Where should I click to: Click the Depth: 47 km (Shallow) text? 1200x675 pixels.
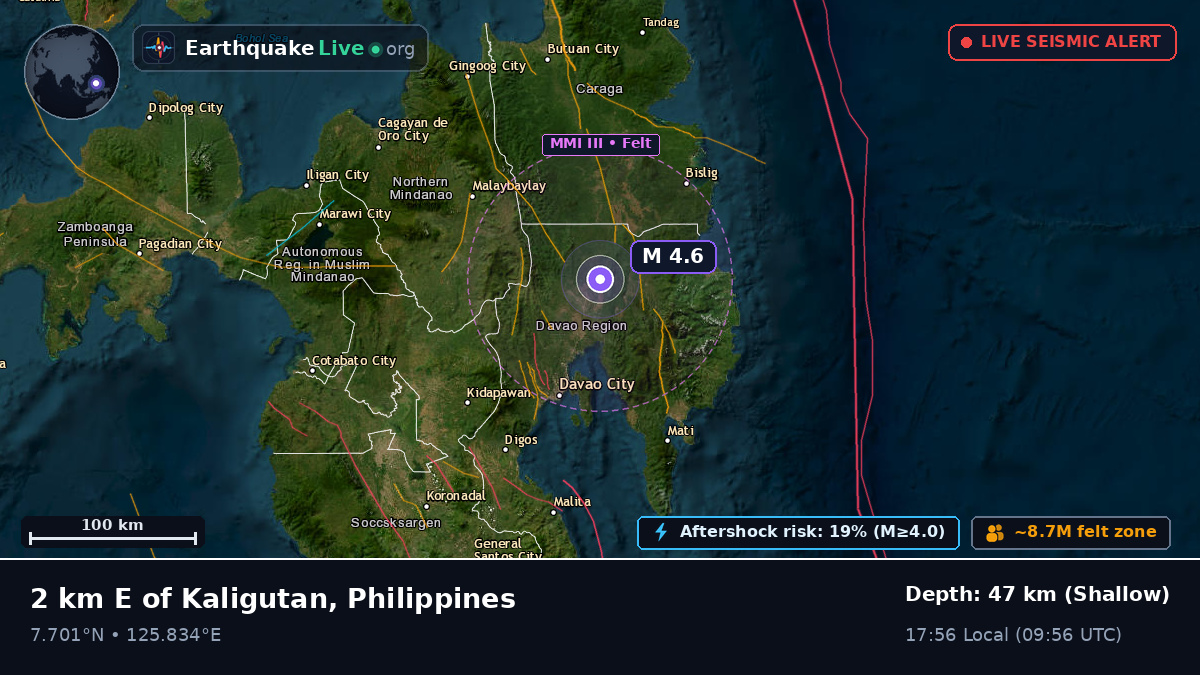point(1037,595)
